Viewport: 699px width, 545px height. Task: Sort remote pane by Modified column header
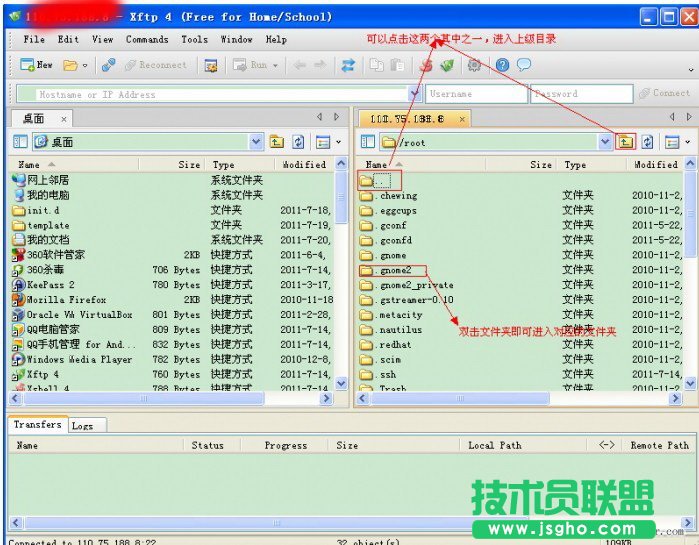point(655,164)
